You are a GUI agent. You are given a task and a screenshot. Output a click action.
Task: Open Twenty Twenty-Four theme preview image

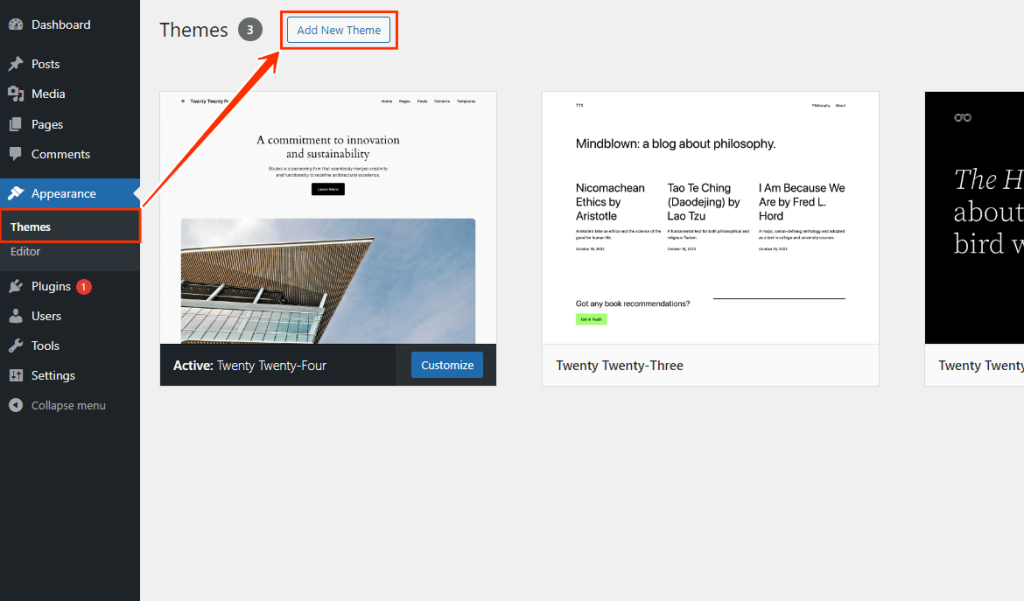328,218
